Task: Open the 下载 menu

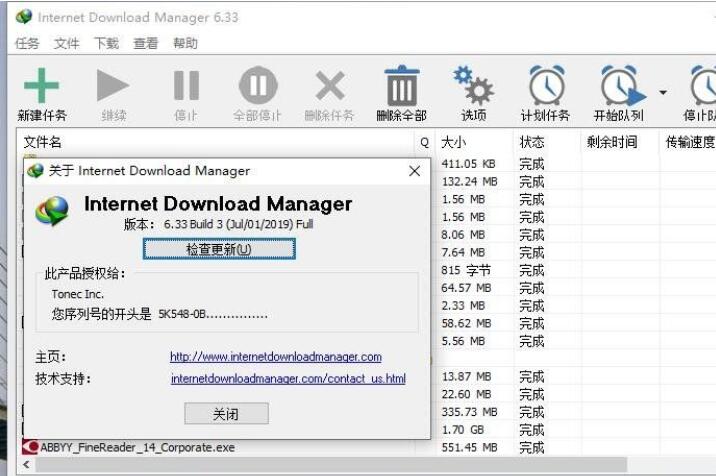Action: click(106, 43)
